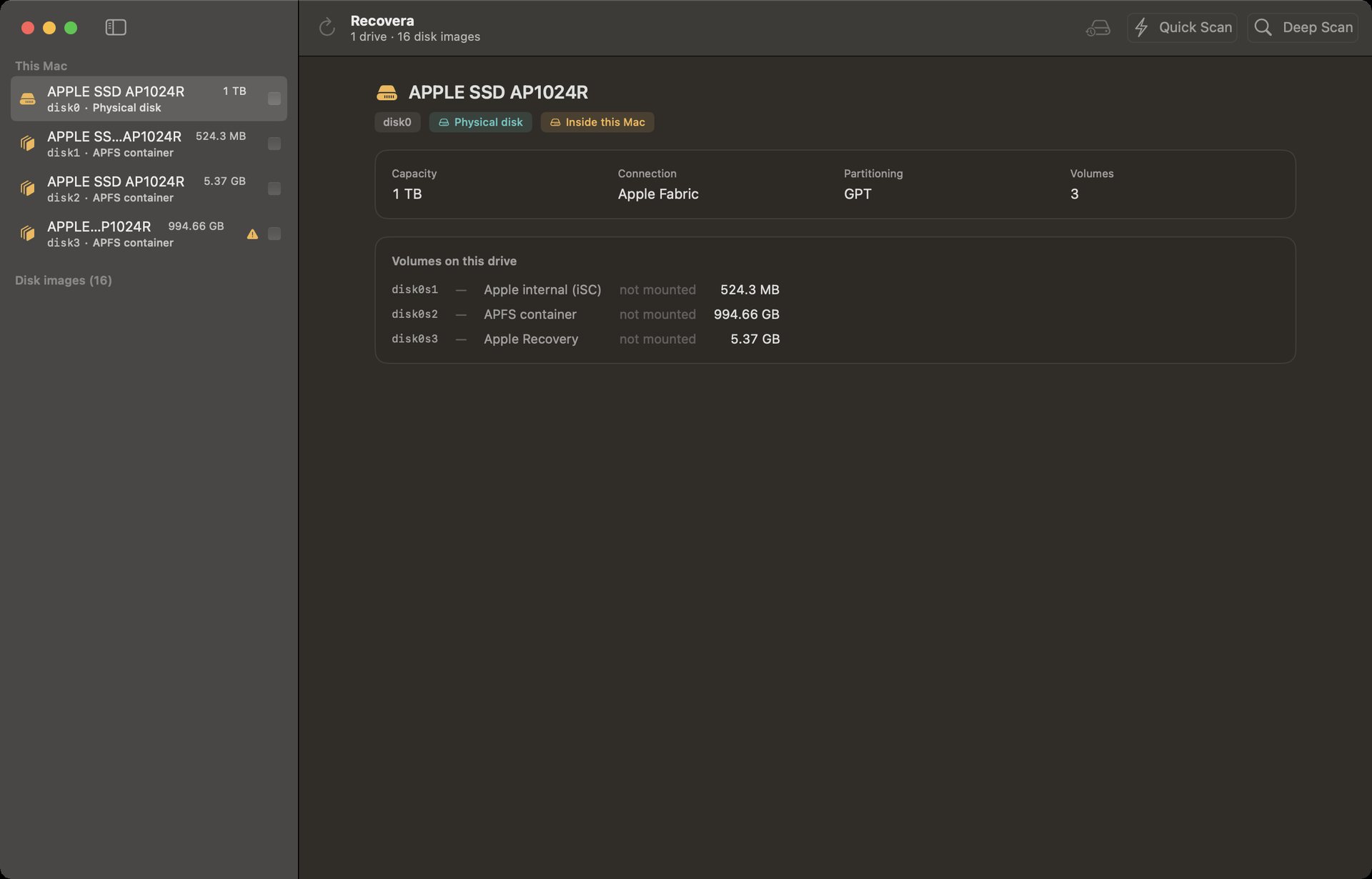Click the main APPLE SSD AP1024R heading
Screen dimensions: 1372x879
click(x=498, y=93)
